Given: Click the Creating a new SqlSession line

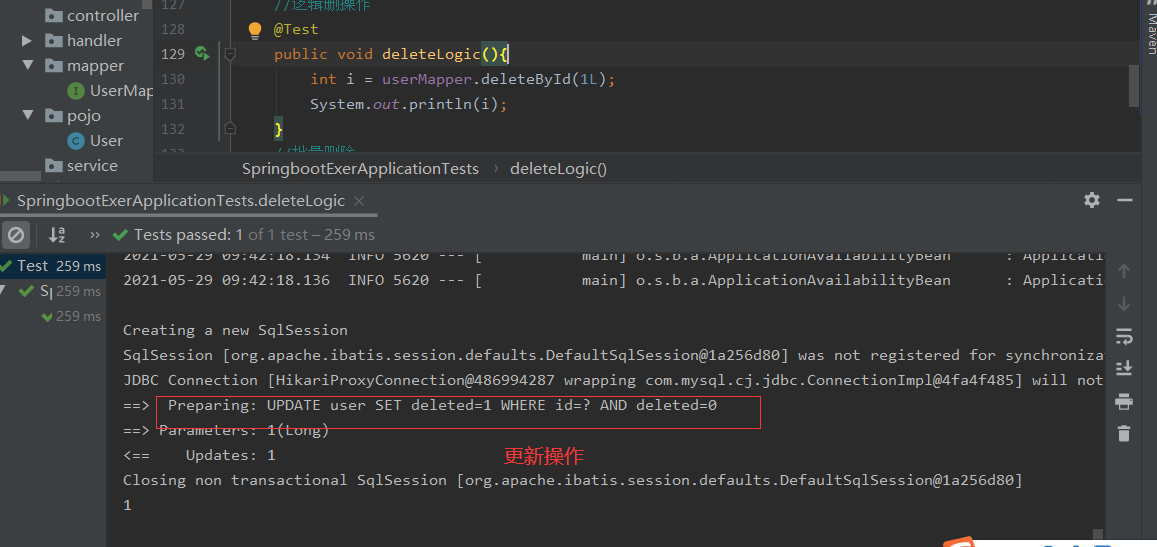Looking at the screenshot, I should tap(235, 330).
